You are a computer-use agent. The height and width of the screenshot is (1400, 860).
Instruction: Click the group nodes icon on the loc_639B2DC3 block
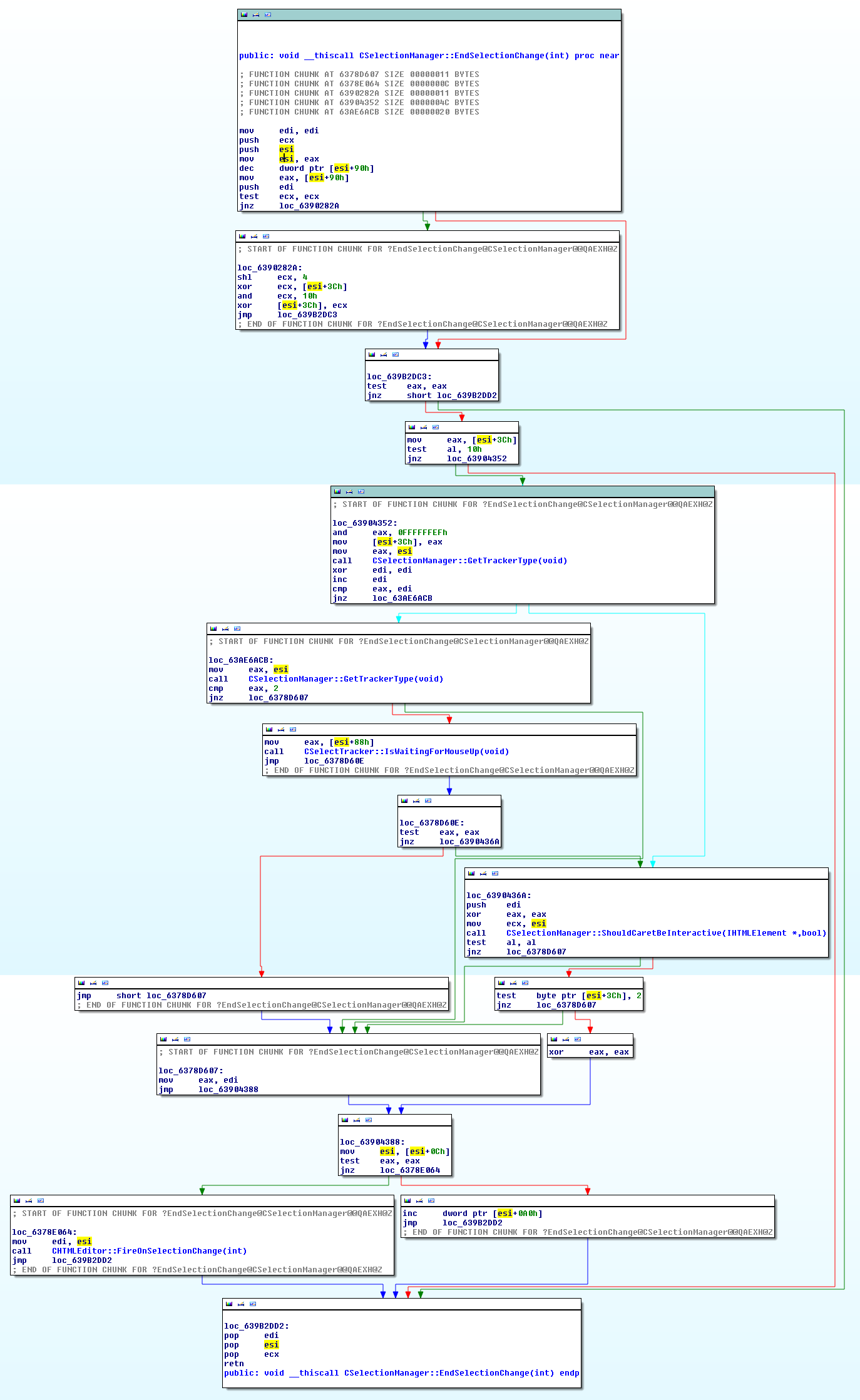click(x=396, y=354)
